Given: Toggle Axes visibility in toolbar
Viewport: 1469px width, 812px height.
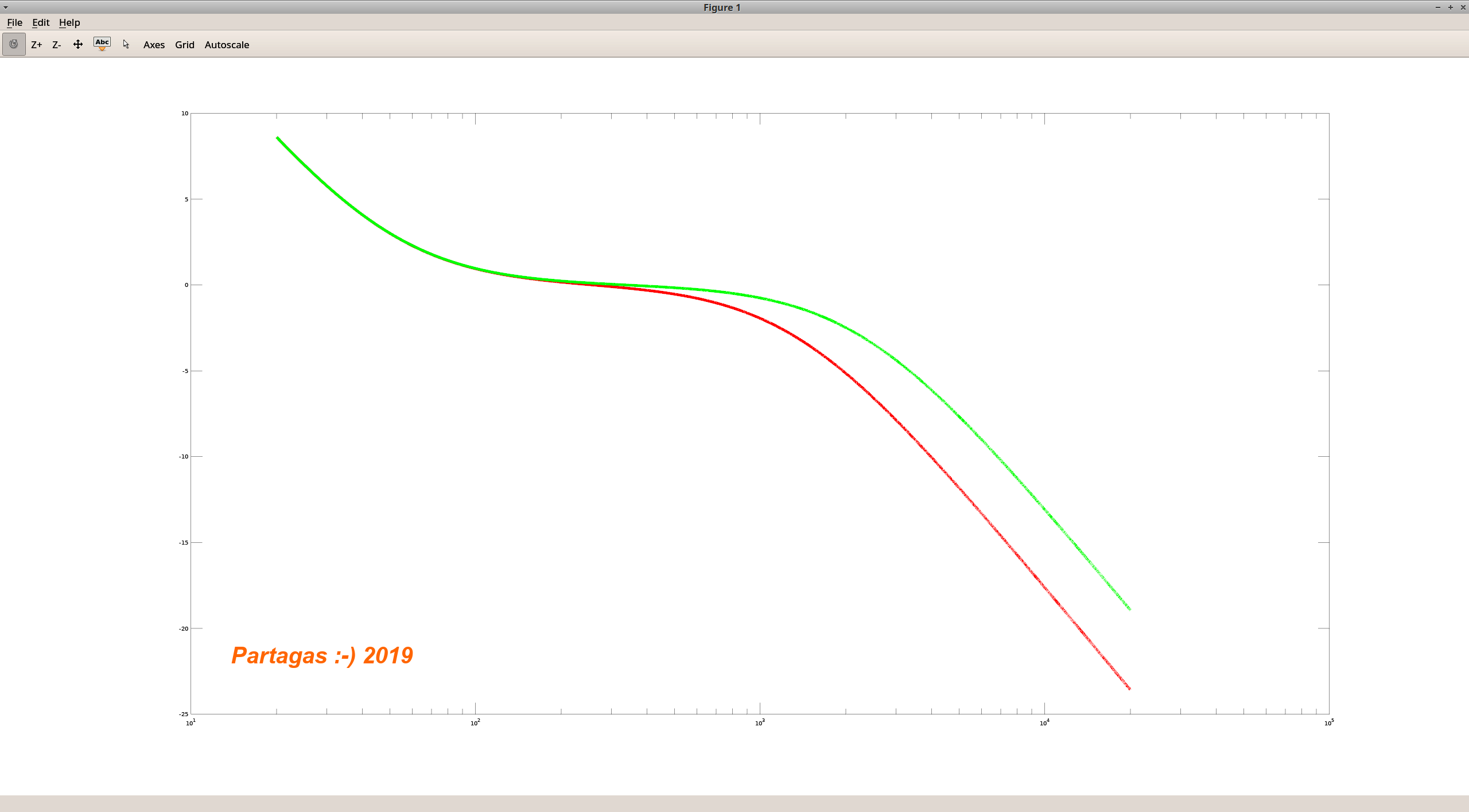Looking at the screenshot, I should click(154, 45).
